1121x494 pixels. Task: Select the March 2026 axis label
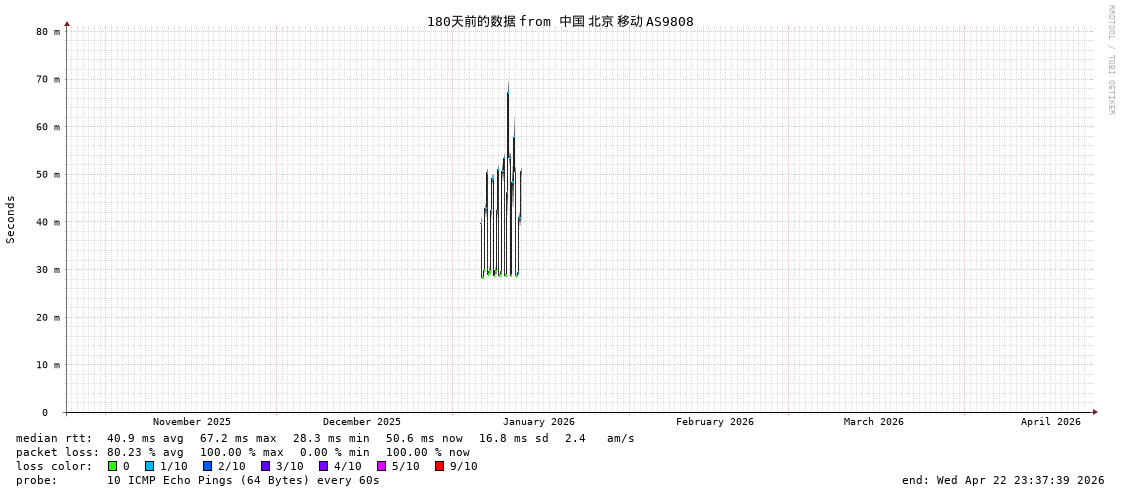[873, 422]
